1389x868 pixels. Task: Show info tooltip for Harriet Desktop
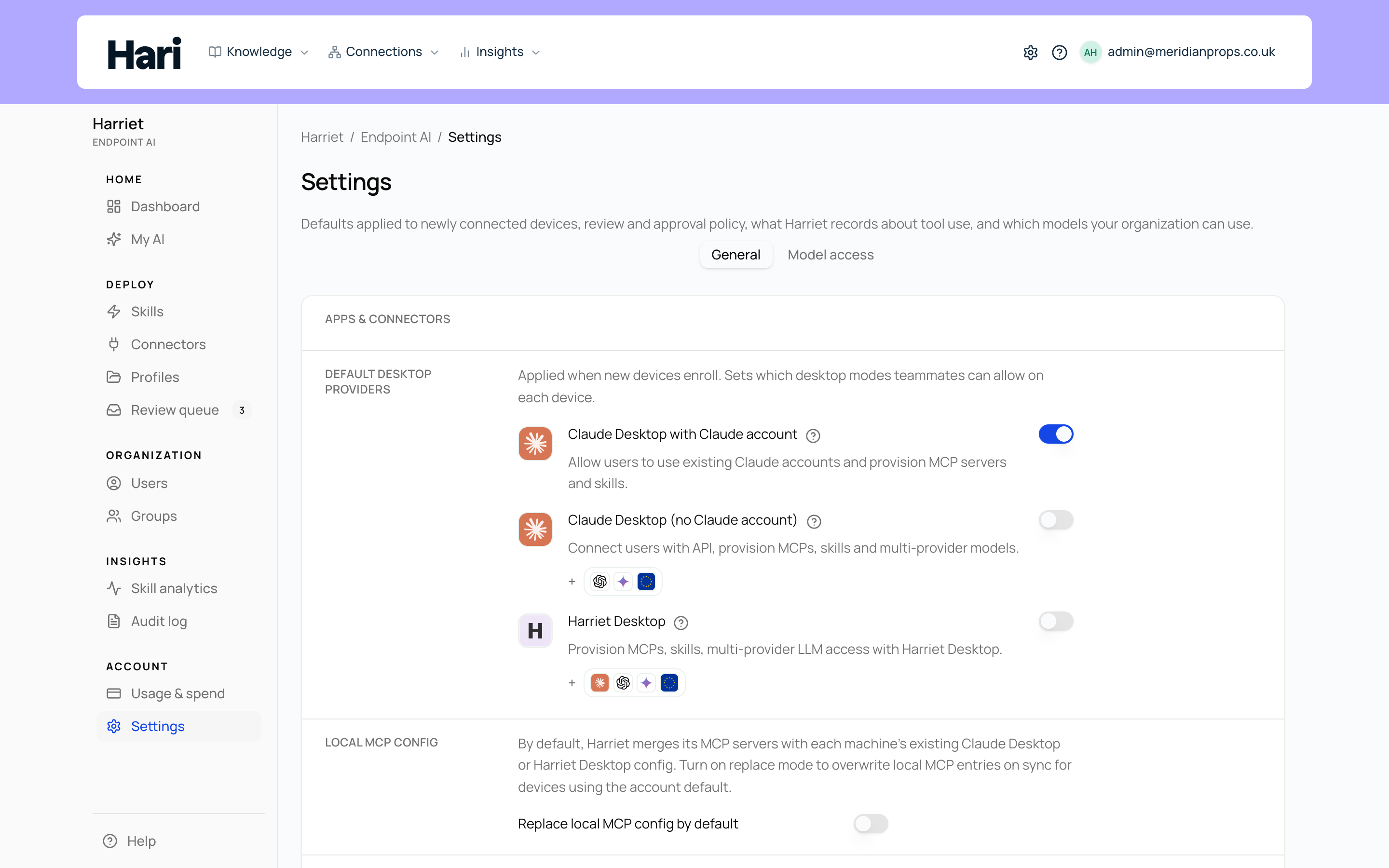[x=681, y=623]
